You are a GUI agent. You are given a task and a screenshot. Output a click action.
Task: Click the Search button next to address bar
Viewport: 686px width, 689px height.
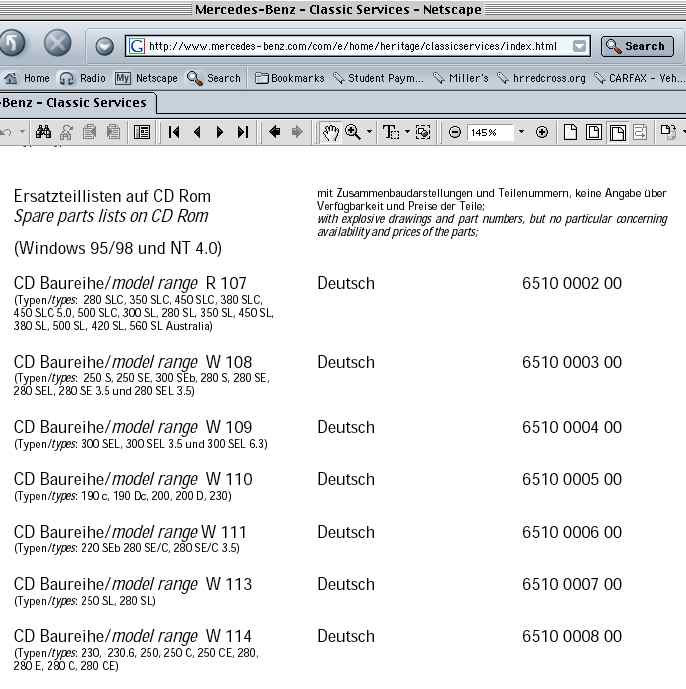click(637, 46)
